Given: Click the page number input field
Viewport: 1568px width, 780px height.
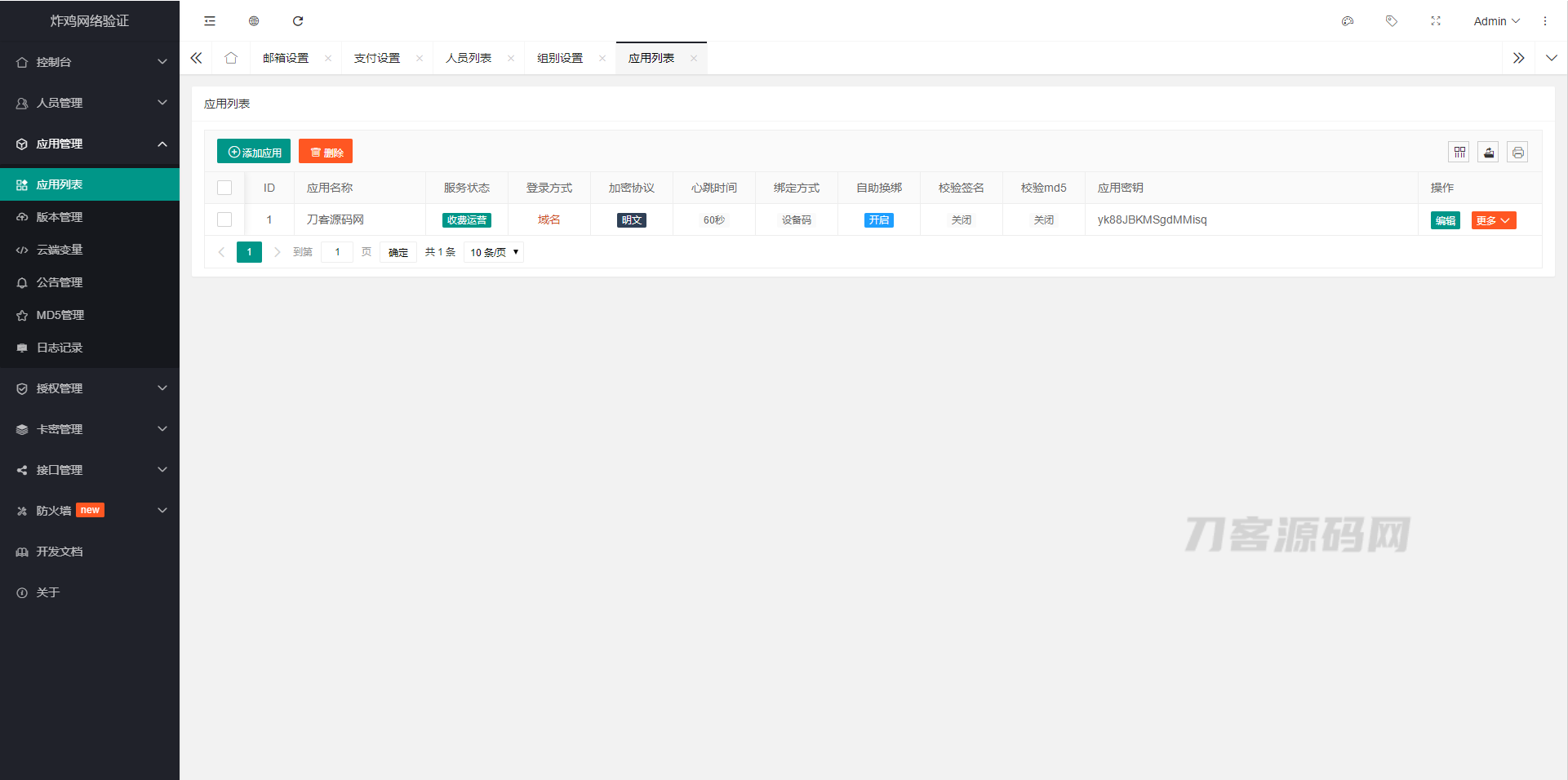Looking at the screenshot, I should point(337,252).
